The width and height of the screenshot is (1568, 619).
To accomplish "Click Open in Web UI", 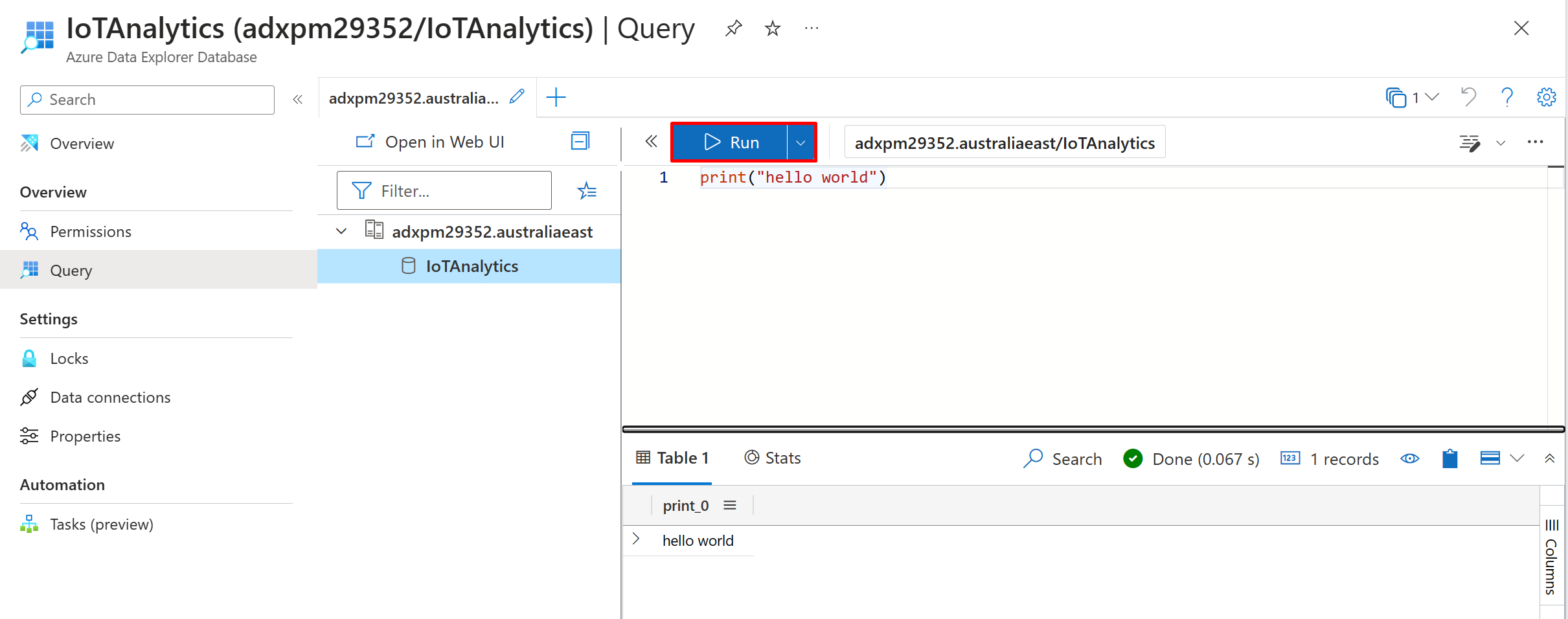I will click(x=430, y=142).
